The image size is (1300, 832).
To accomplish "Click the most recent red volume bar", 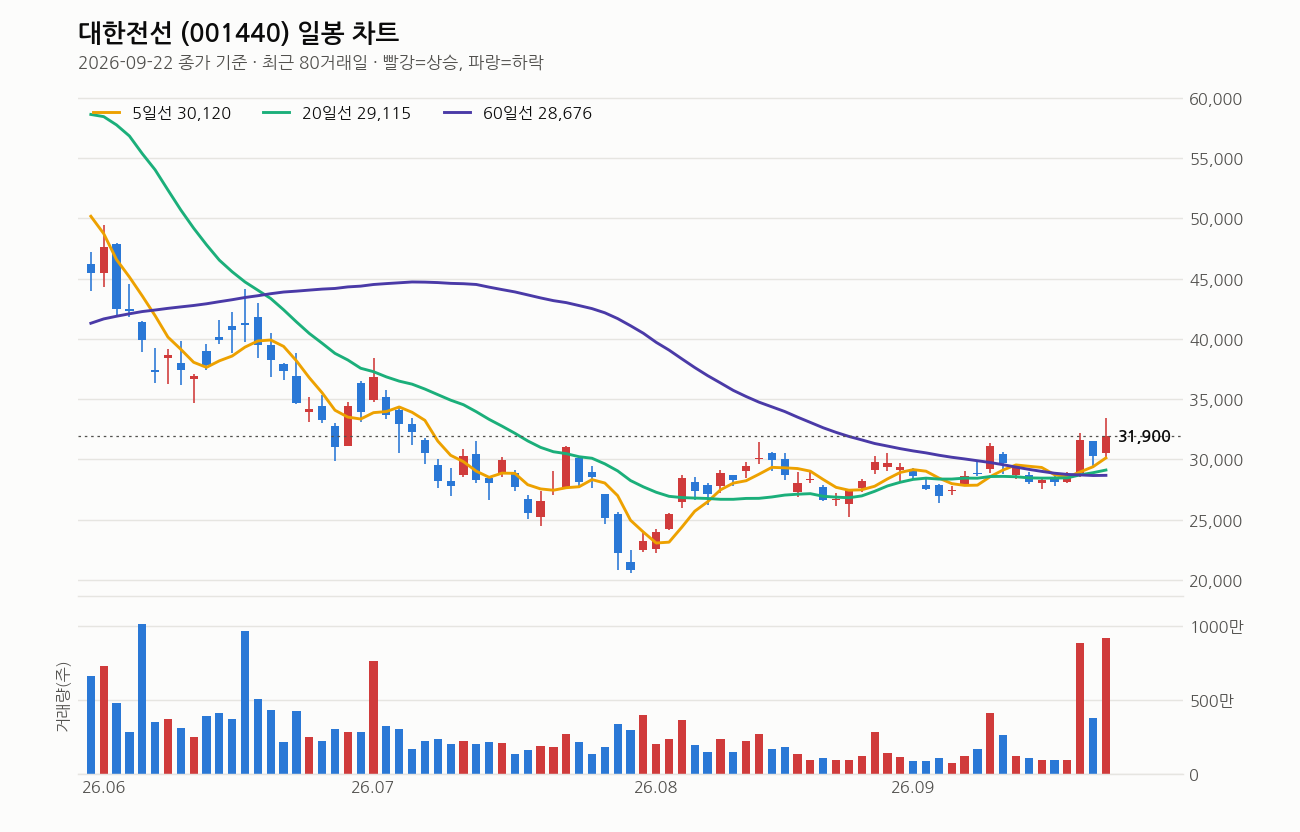I will tap(1106, 706).
